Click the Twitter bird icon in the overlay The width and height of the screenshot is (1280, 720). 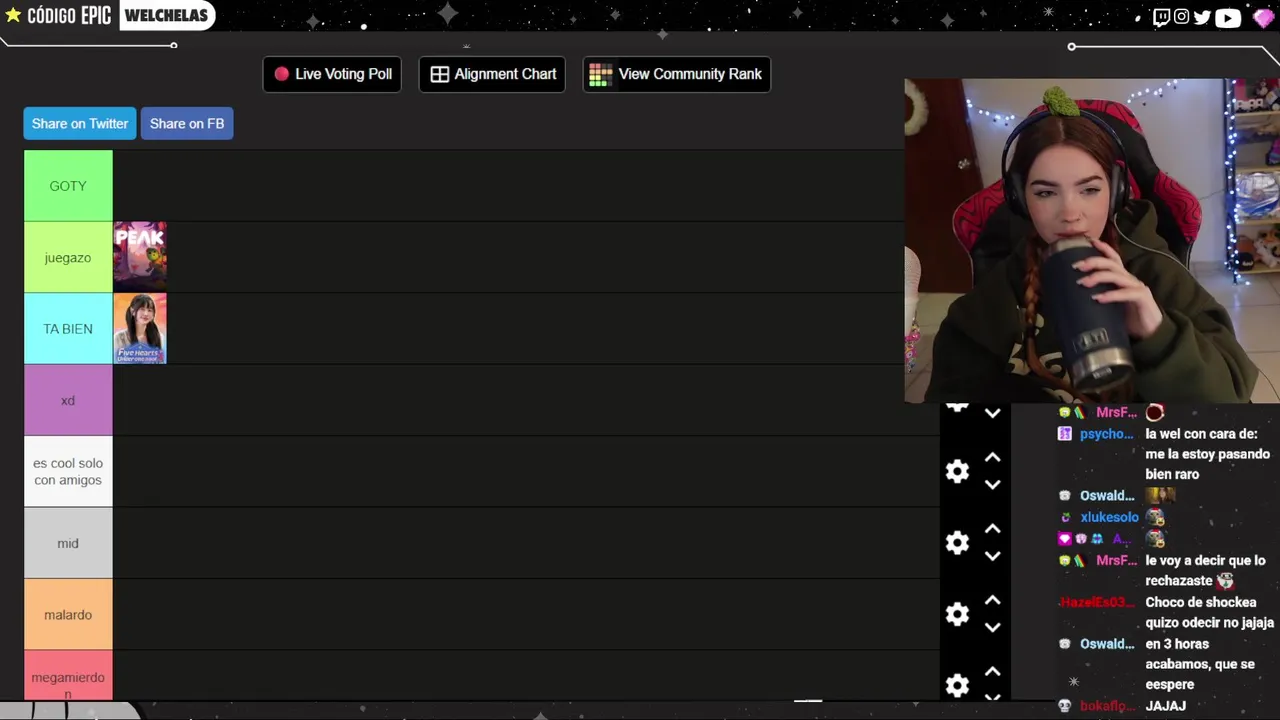1202,17
